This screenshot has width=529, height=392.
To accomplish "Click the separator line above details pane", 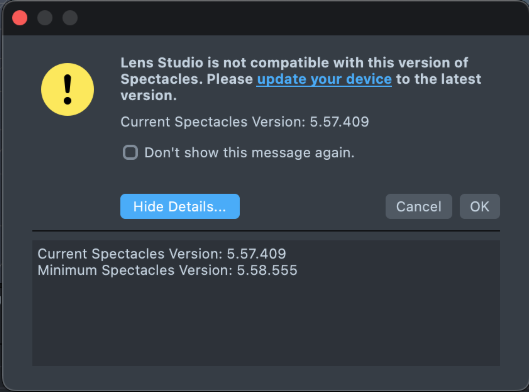I will pyautogui.click(x=266, y=231).
